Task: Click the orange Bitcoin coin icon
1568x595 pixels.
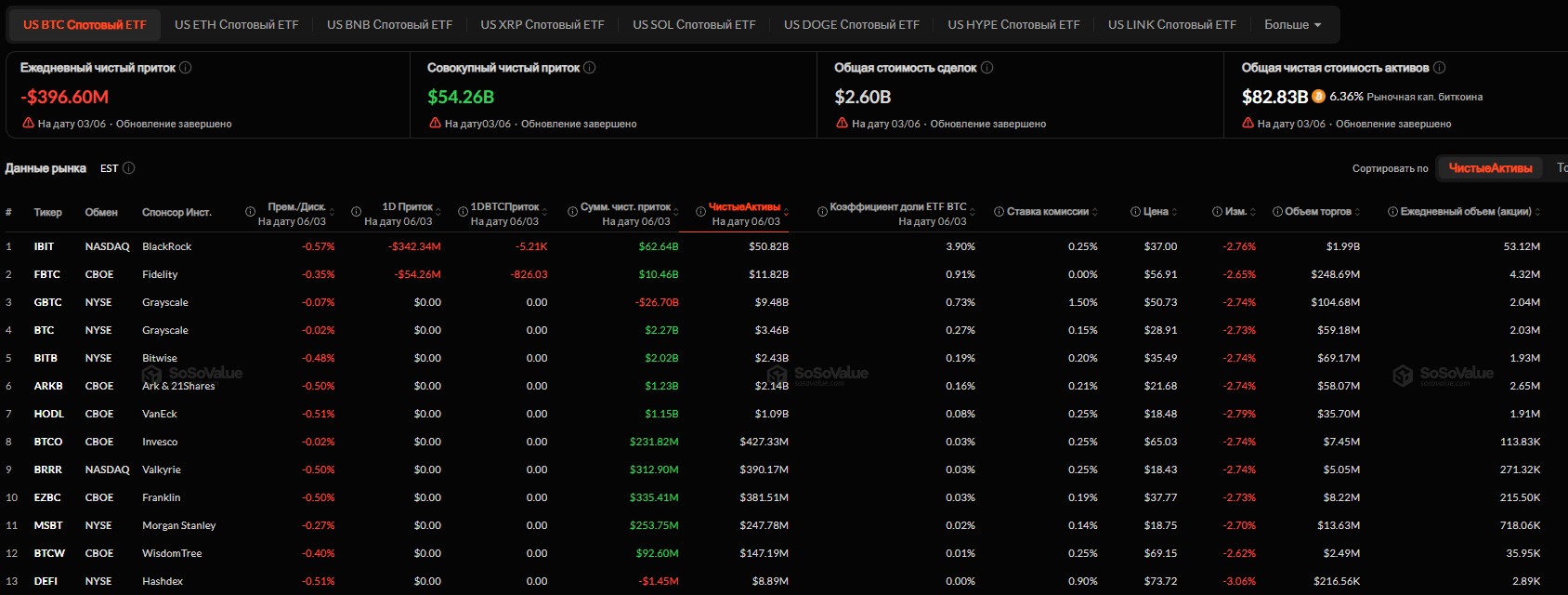Action: [x=1319, y=97]
